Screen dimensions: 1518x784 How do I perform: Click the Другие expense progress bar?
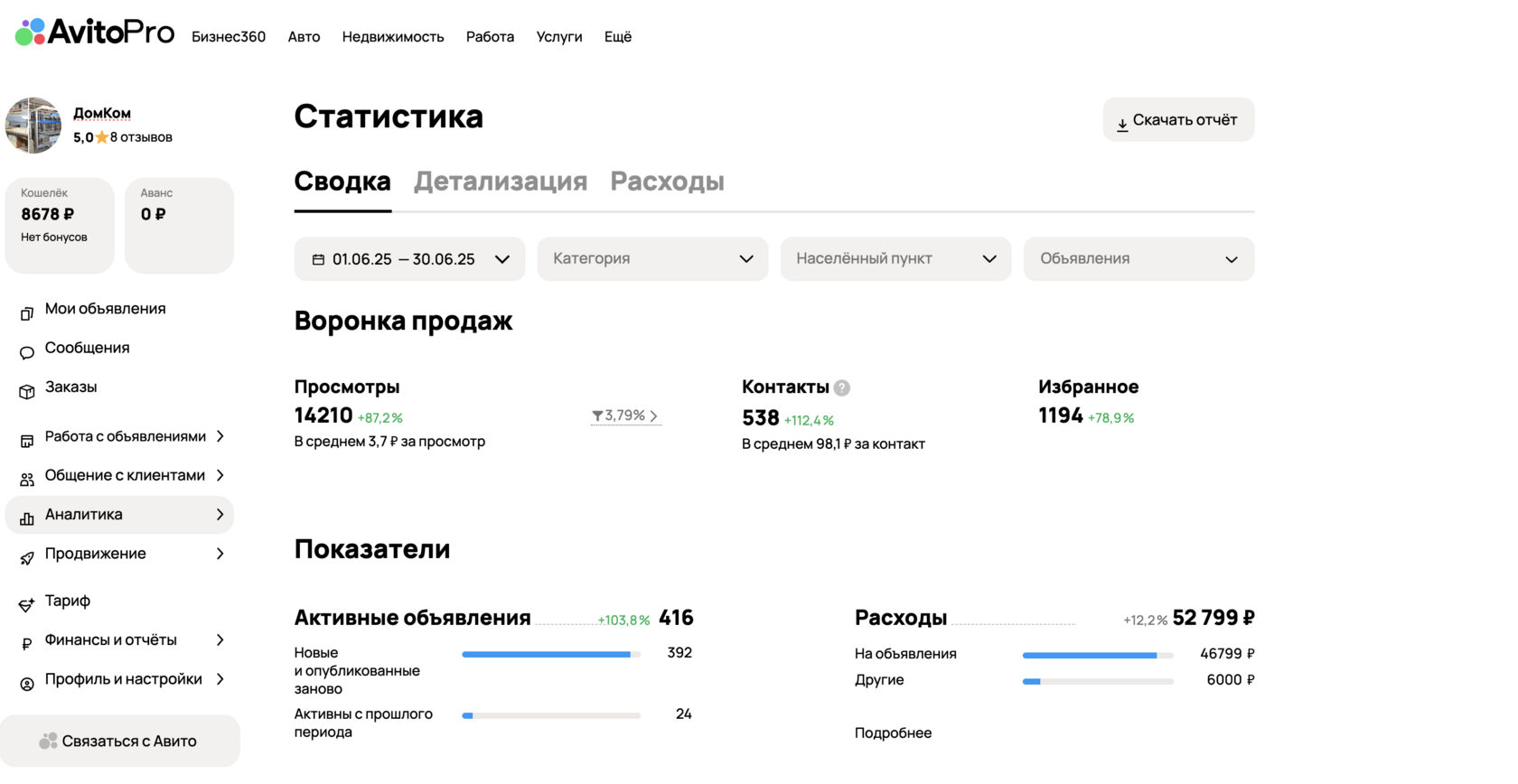[x=1098, y=681]
